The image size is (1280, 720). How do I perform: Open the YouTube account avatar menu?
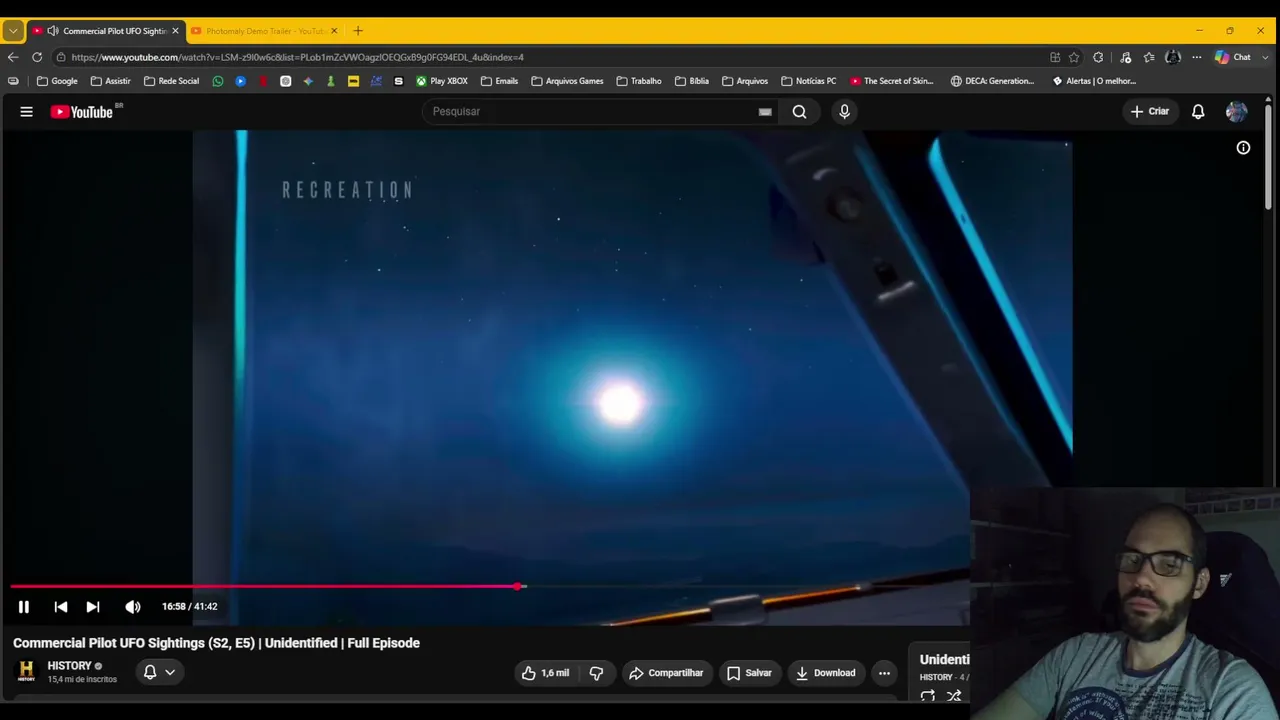(x=1237, y=111)
